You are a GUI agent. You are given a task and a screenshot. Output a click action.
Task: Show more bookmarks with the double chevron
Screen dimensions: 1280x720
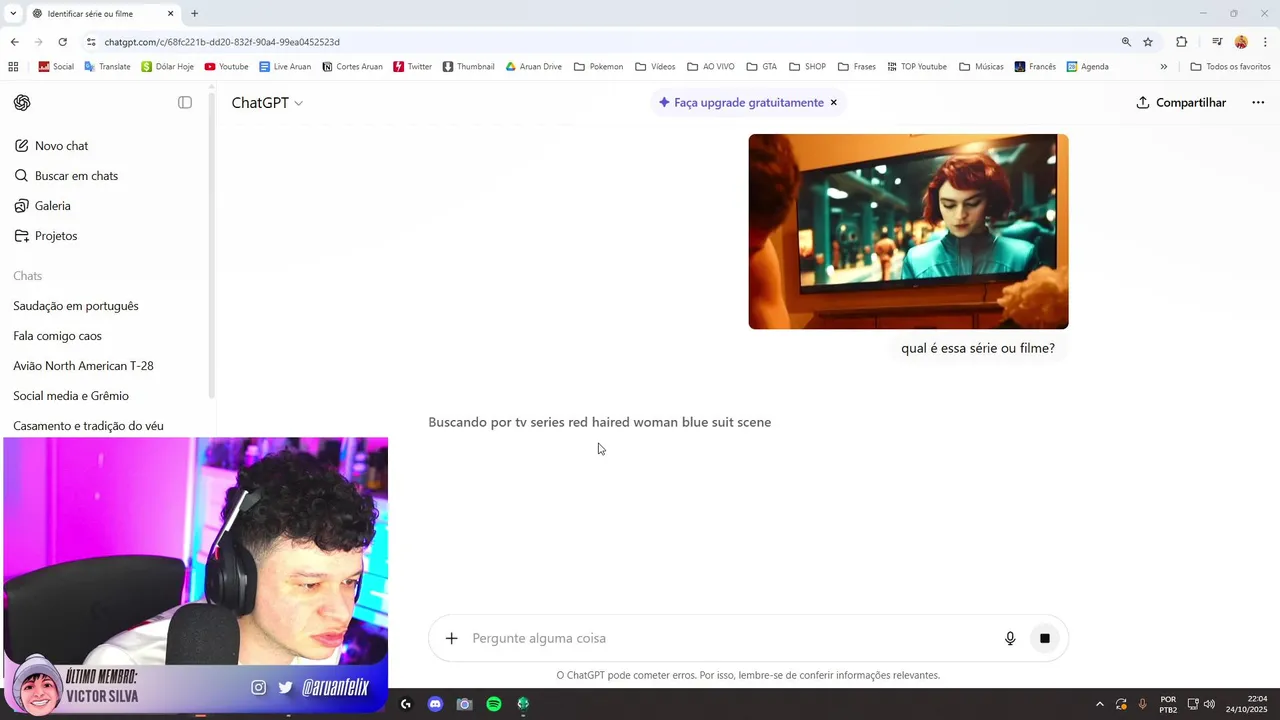(x=1163, y=67)
